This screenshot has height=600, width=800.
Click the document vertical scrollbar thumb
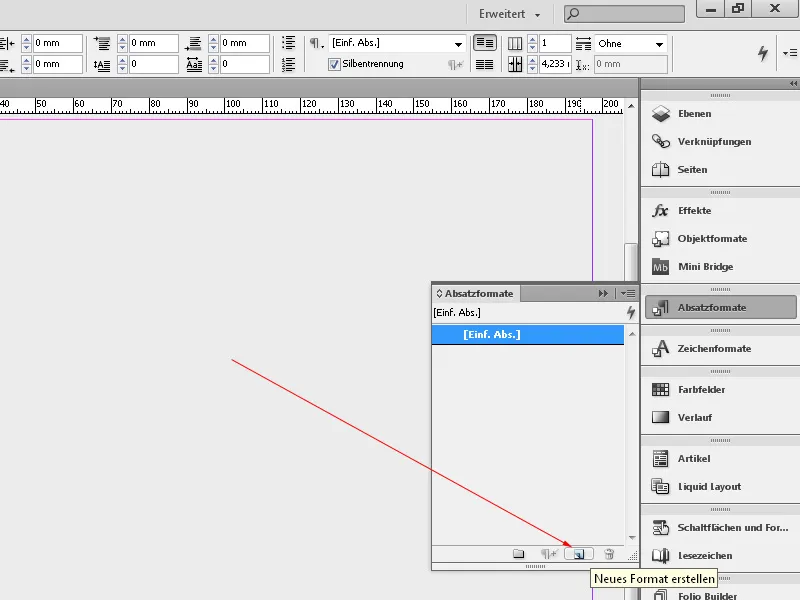[631, 262]
